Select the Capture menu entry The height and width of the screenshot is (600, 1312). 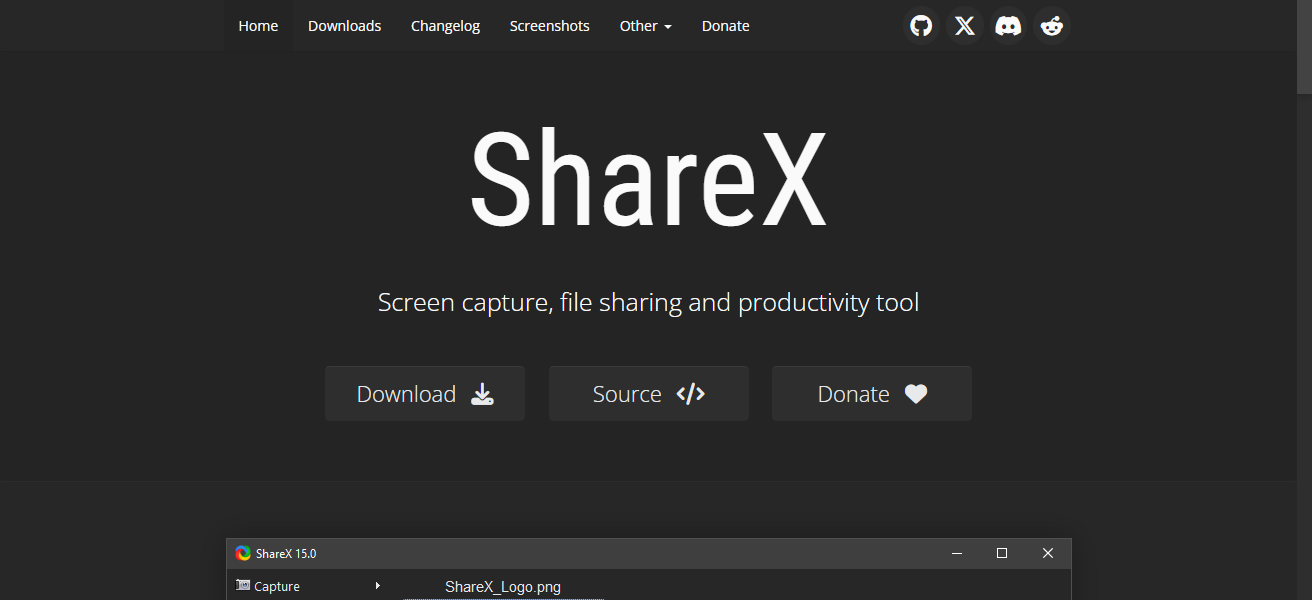point(277,587)
